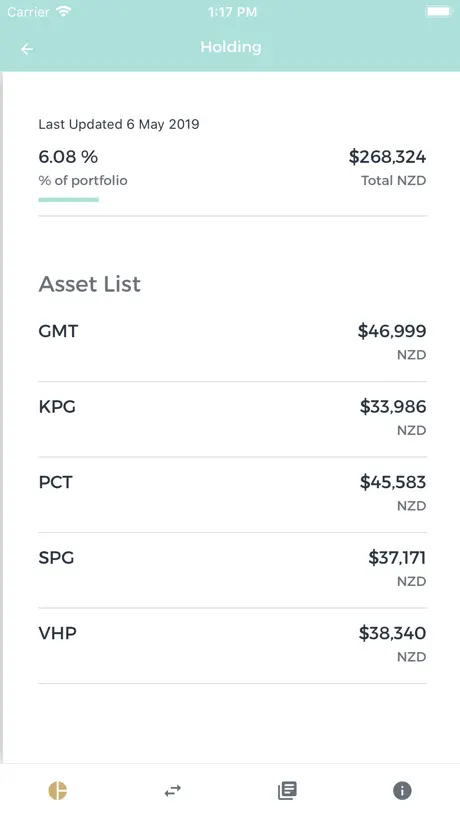
Task: Tap the $38,340 VHP value
Action: 392,633
